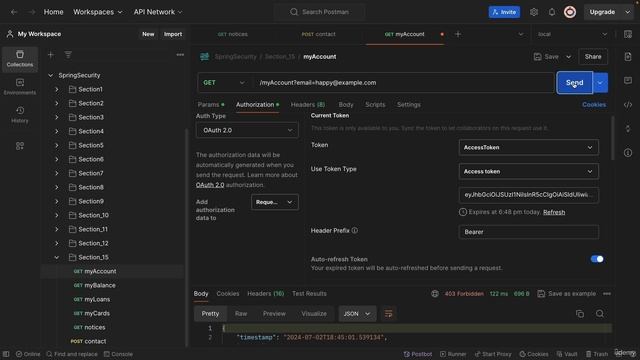Toggle sidebar from status bar icon
This screenshot has width=640, height=360.
[x=6, y=354]
